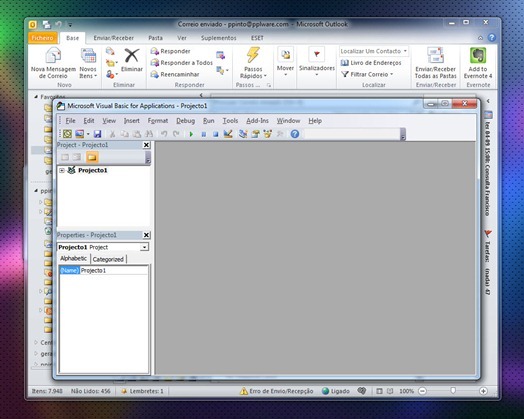Click the Insert UserForm toolbar icon
This screenshot has width=524, height=419.
click(80, 134)
